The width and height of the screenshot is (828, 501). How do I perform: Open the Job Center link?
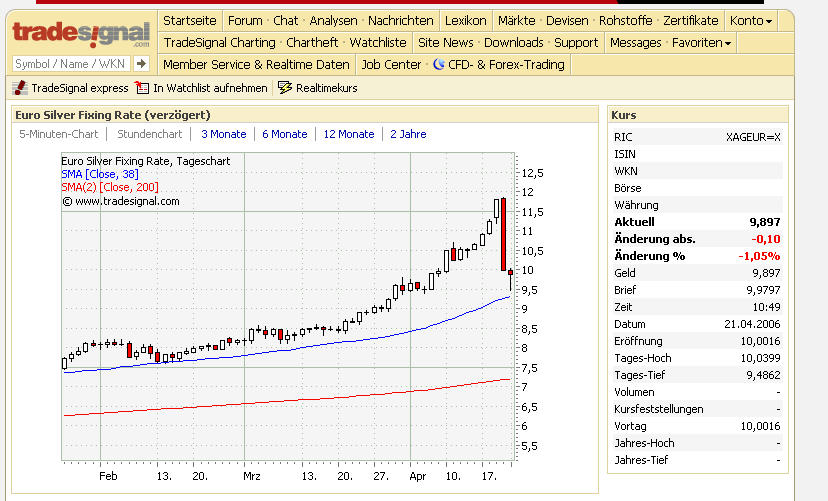[x=391, y=64]
